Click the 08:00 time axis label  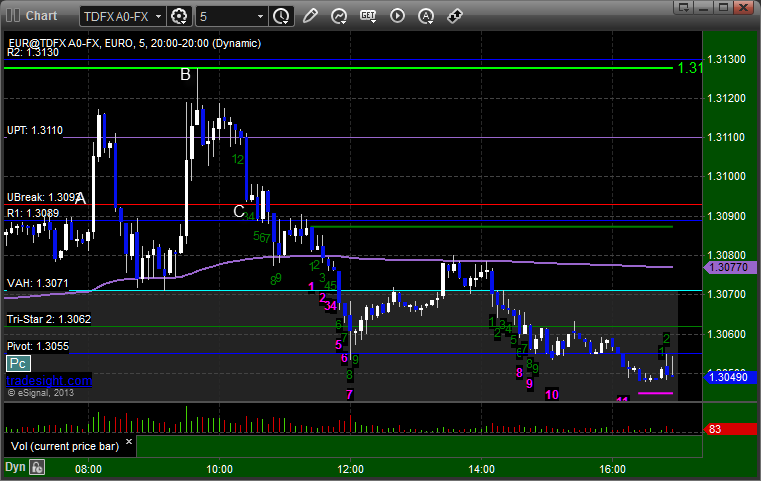(x=88, y=469)
